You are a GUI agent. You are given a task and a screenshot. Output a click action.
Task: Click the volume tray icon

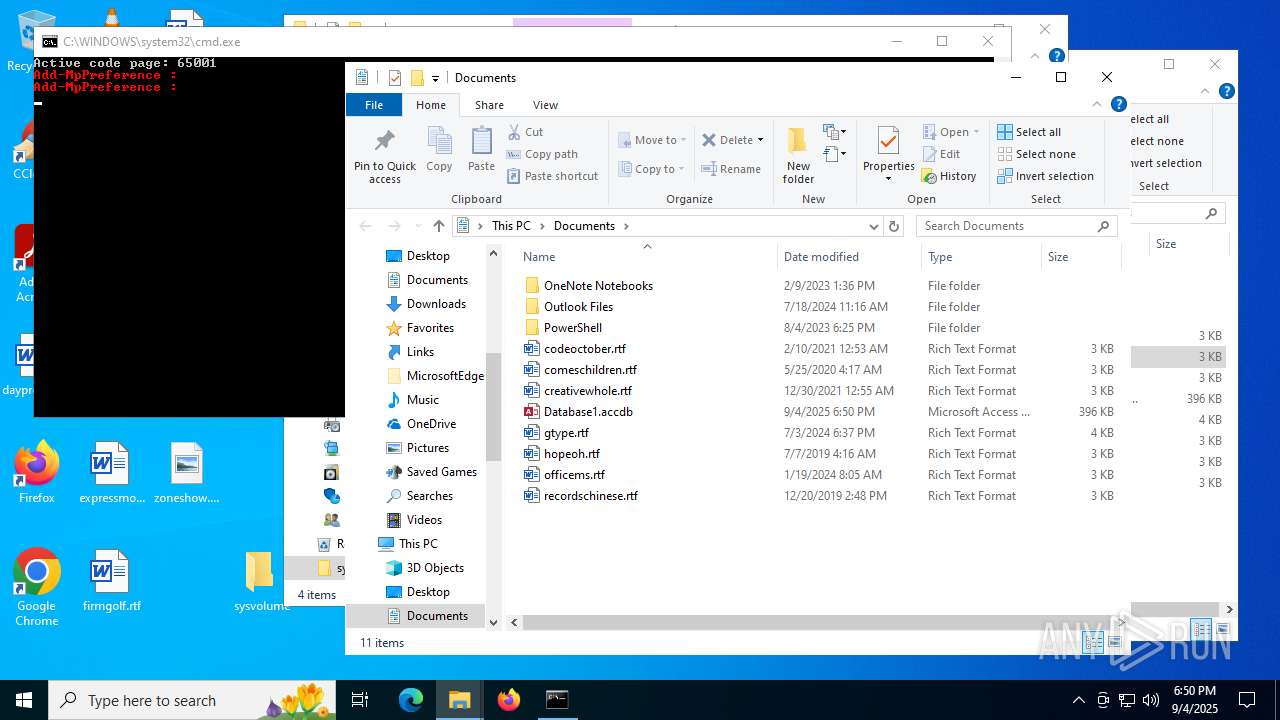click(1150, 700)
